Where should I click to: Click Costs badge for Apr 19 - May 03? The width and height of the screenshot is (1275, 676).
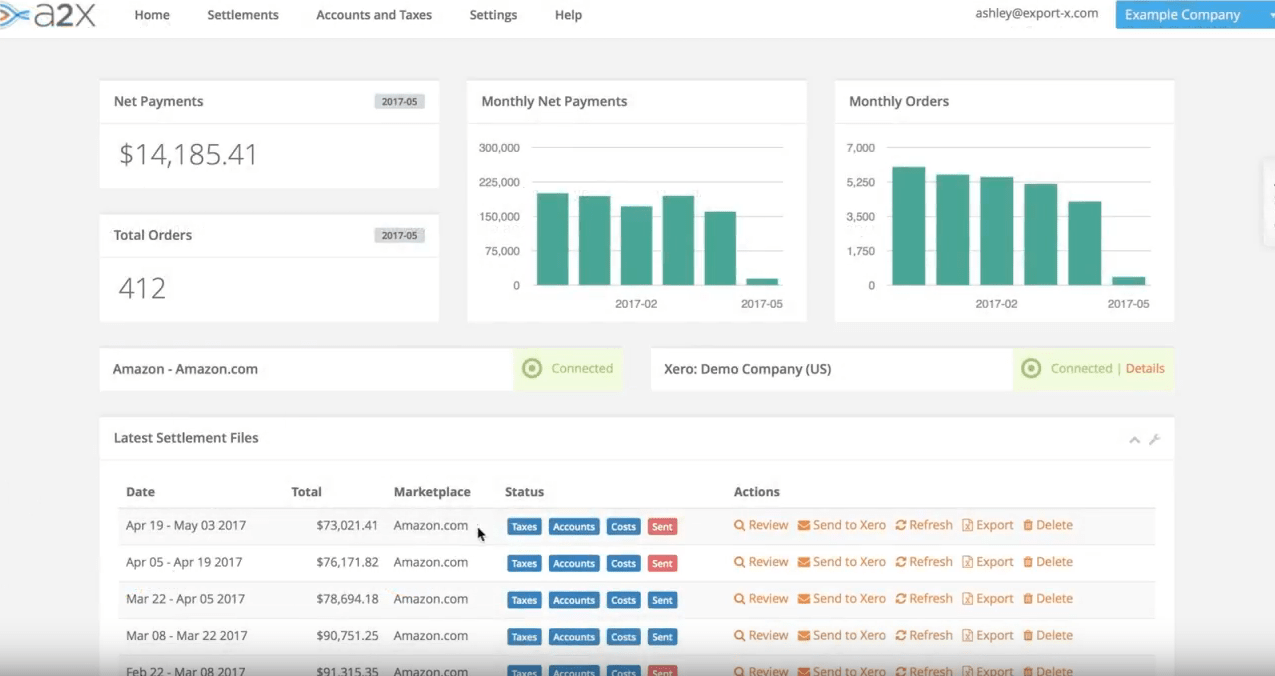tap(623, 527)
